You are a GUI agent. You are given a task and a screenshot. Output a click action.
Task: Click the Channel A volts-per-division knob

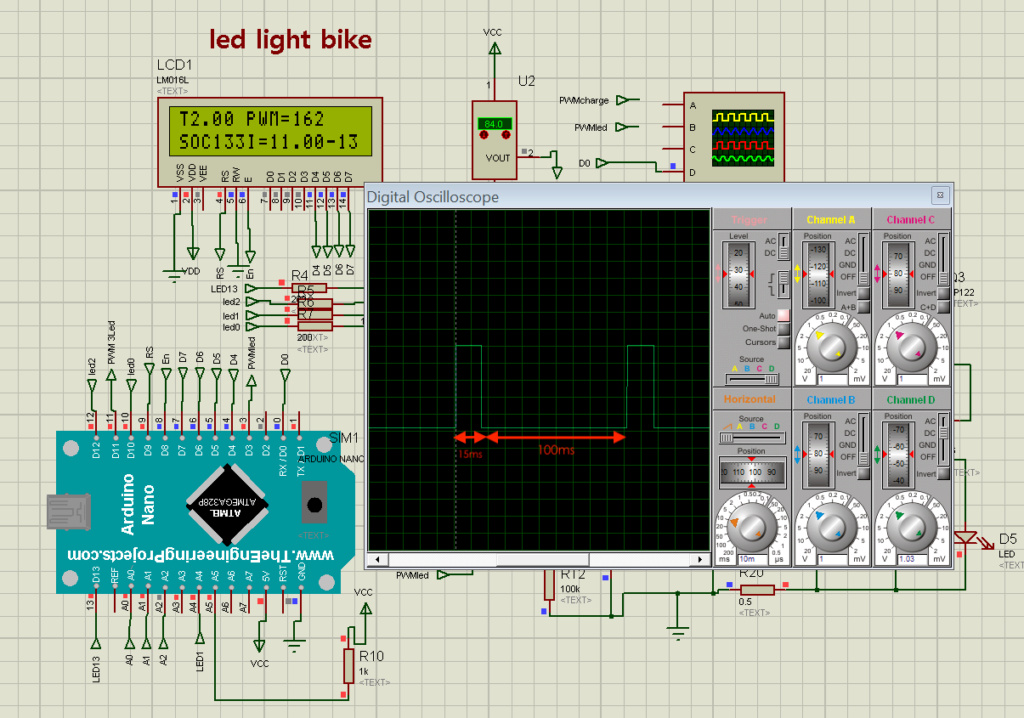click(831, 346)
